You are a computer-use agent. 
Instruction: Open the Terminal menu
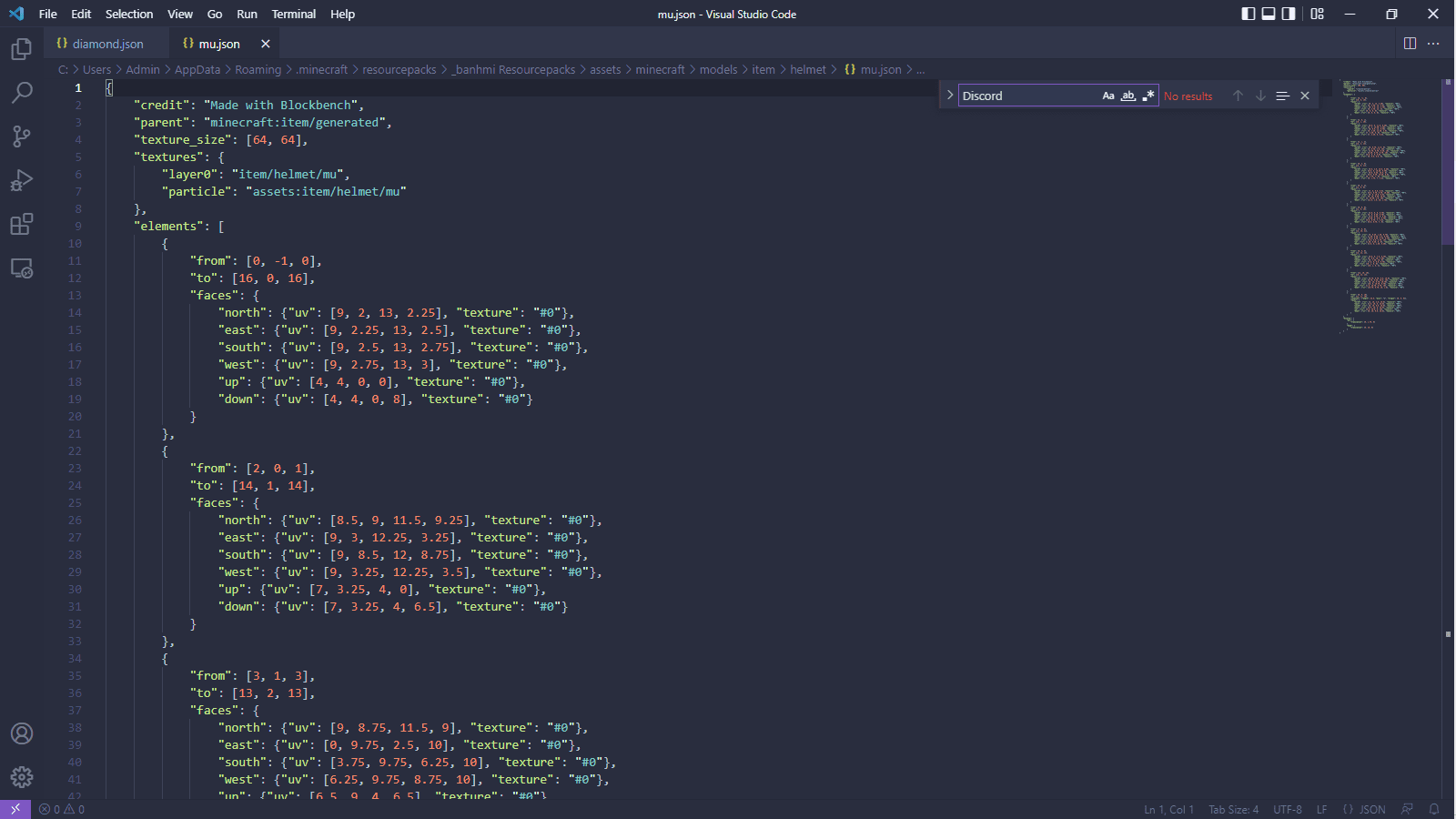(x=293, y=14)
